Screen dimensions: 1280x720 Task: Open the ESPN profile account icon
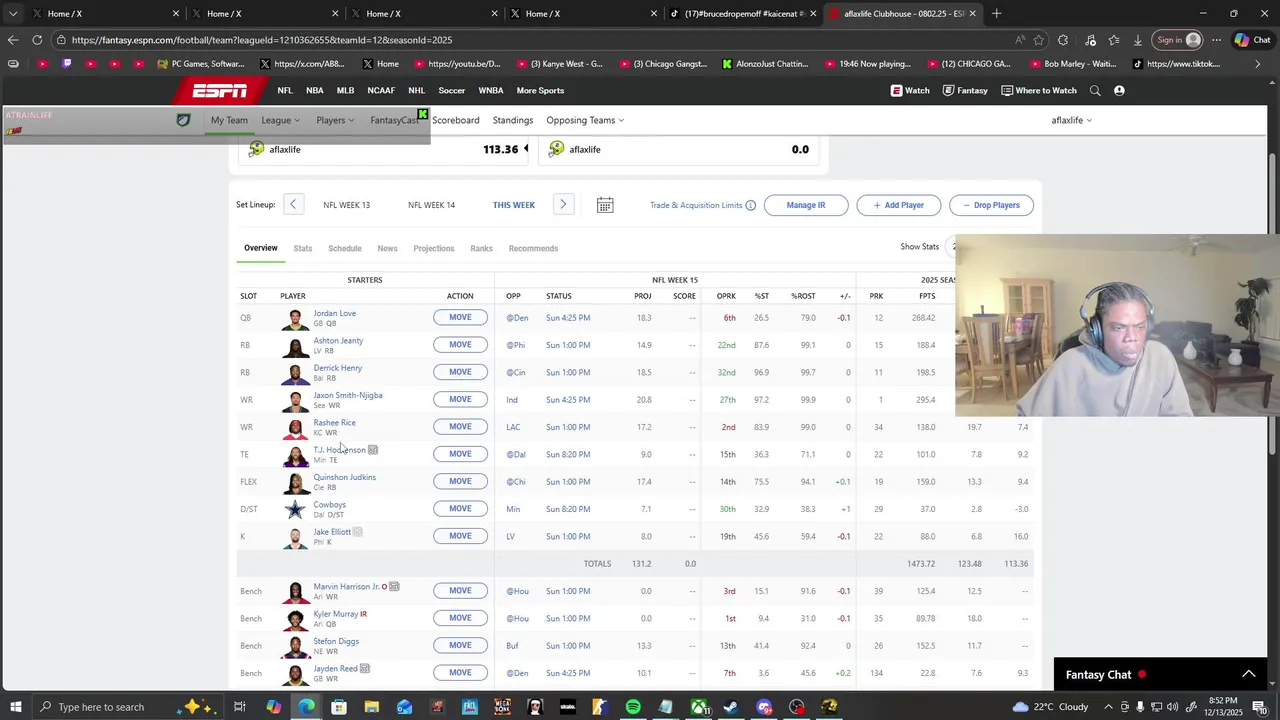1119,90
